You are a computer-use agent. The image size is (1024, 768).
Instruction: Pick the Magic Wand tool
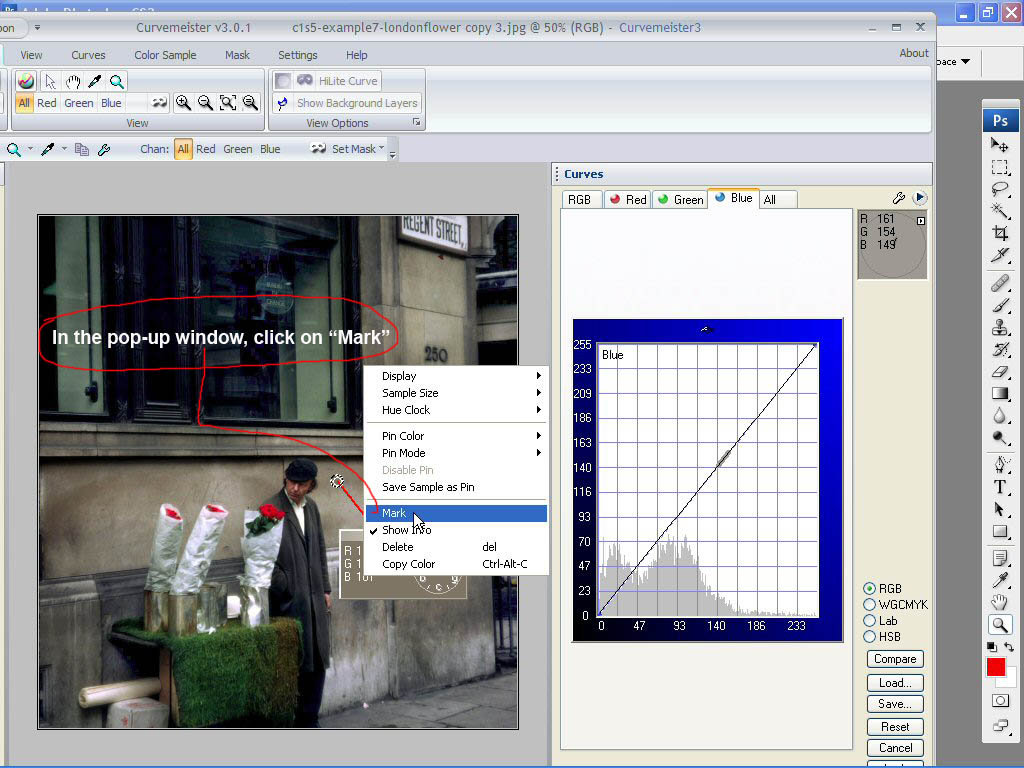tap(1000, 210)
